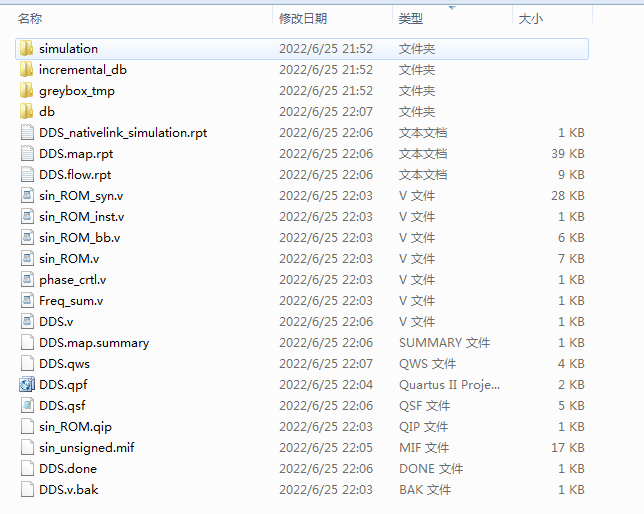Select the file name sin_ROM_bb.v
The image size is (644, 514).
coord(80,237)
